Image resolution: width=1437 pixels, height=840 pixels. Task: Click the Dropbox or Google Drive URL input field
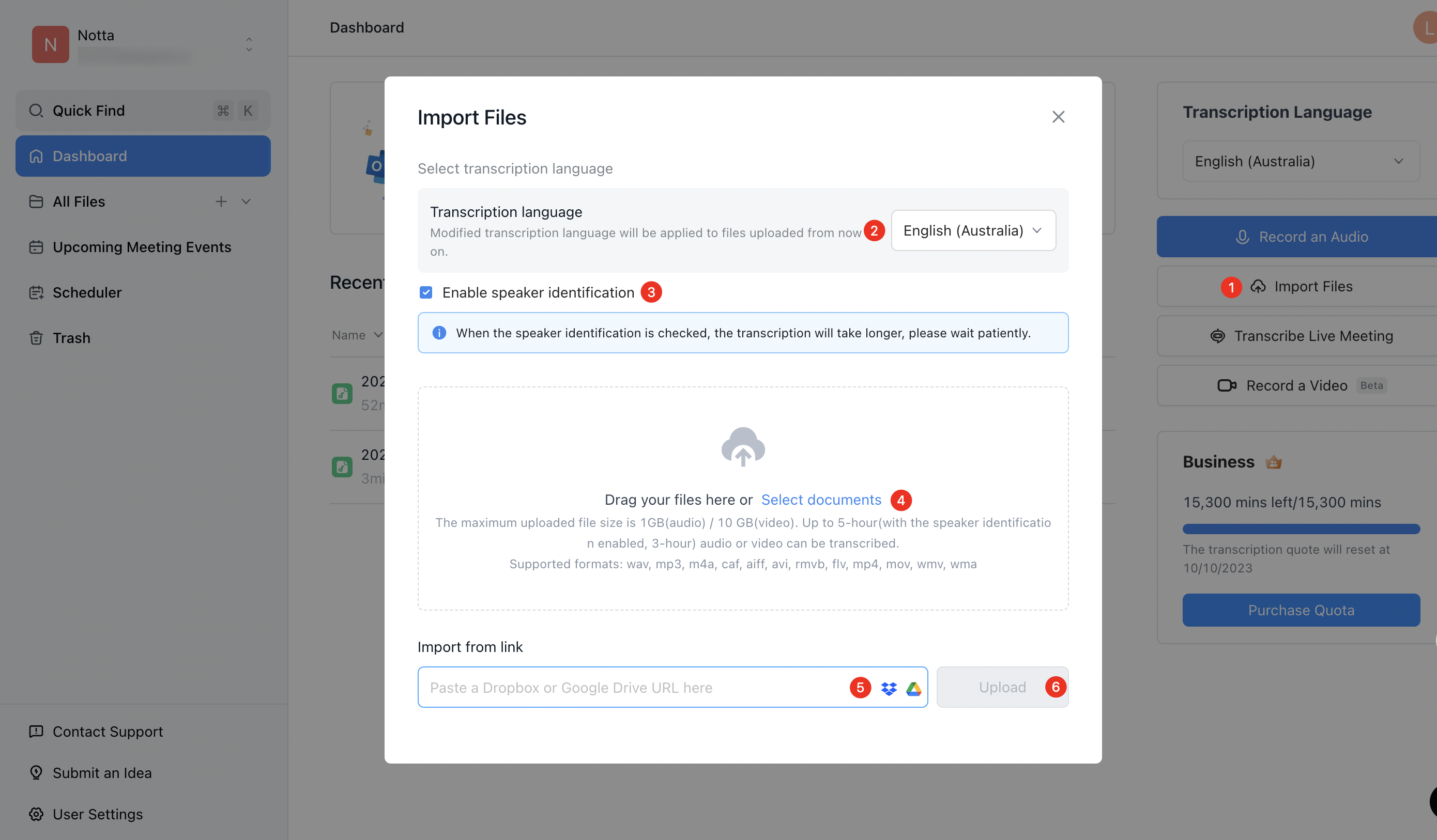pyautogui.click(x=627, y=687)
